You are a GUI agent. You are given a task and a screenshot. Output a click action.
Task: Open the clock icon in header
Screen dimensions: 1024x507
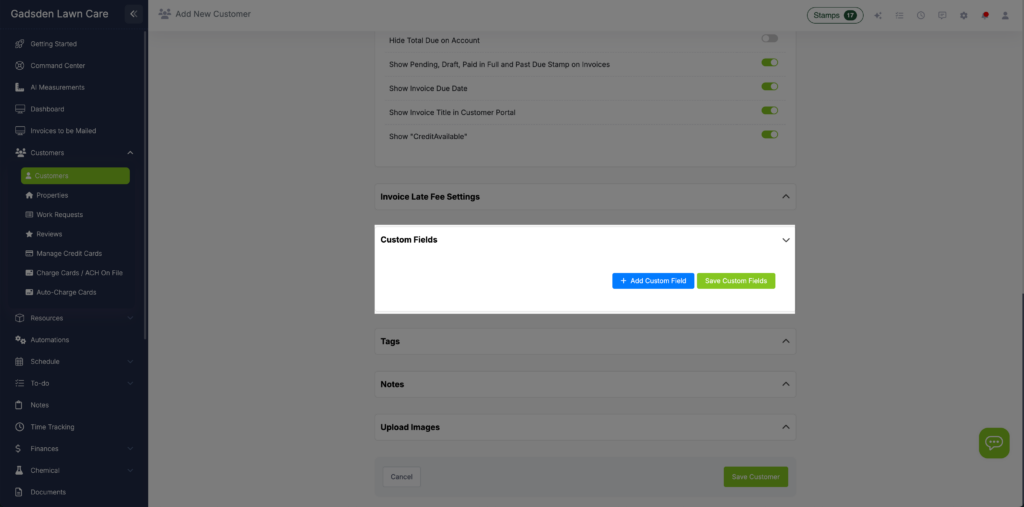920,15
